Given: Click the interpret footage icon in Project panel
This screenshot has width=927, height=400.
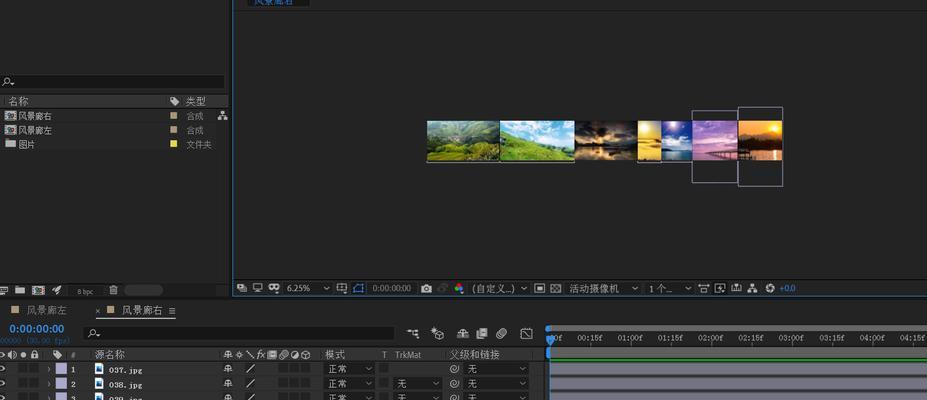Looking at the screenshot, I should 4,290.
